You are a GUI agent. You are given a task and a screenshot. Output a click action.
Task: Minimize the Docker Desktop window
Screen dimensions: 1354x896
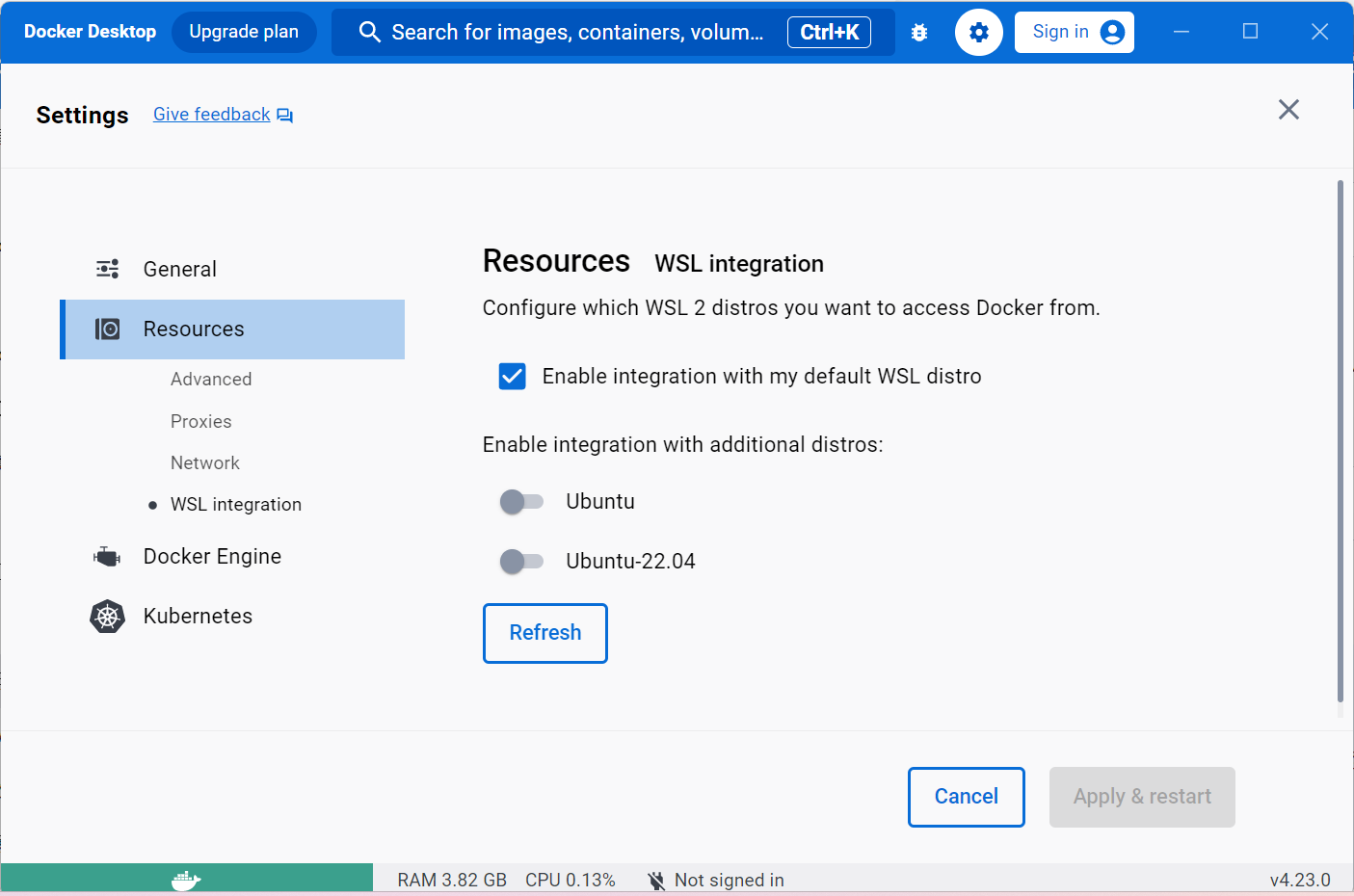click(x=1181, y=32)
